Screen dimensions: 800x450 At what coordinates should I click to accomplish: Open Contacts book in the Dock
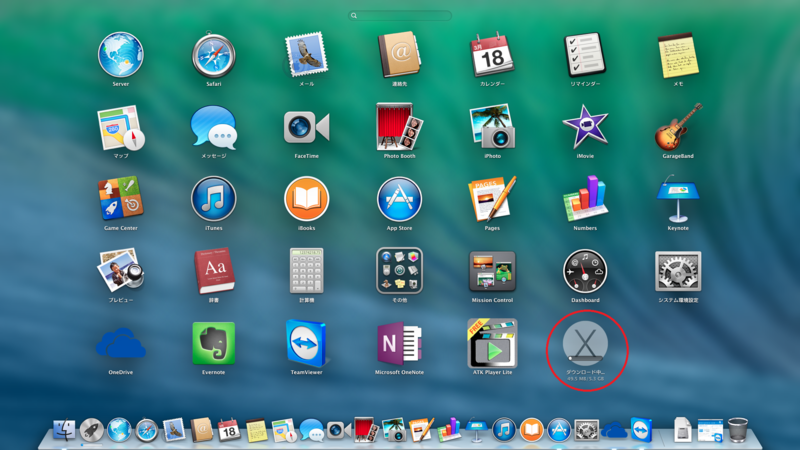click(x=202, y=430)
